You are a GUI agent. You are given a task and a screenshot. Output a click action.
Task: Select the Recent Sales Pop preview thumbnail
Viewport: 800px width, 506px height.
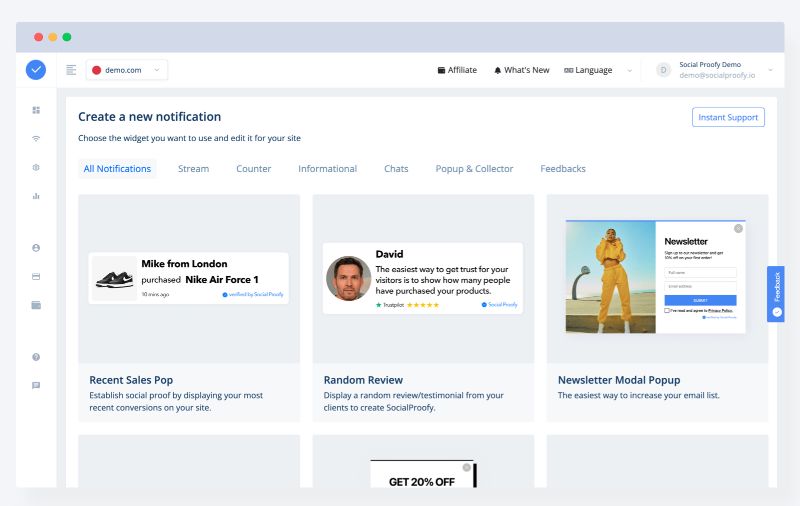click(x=189, y=279)
